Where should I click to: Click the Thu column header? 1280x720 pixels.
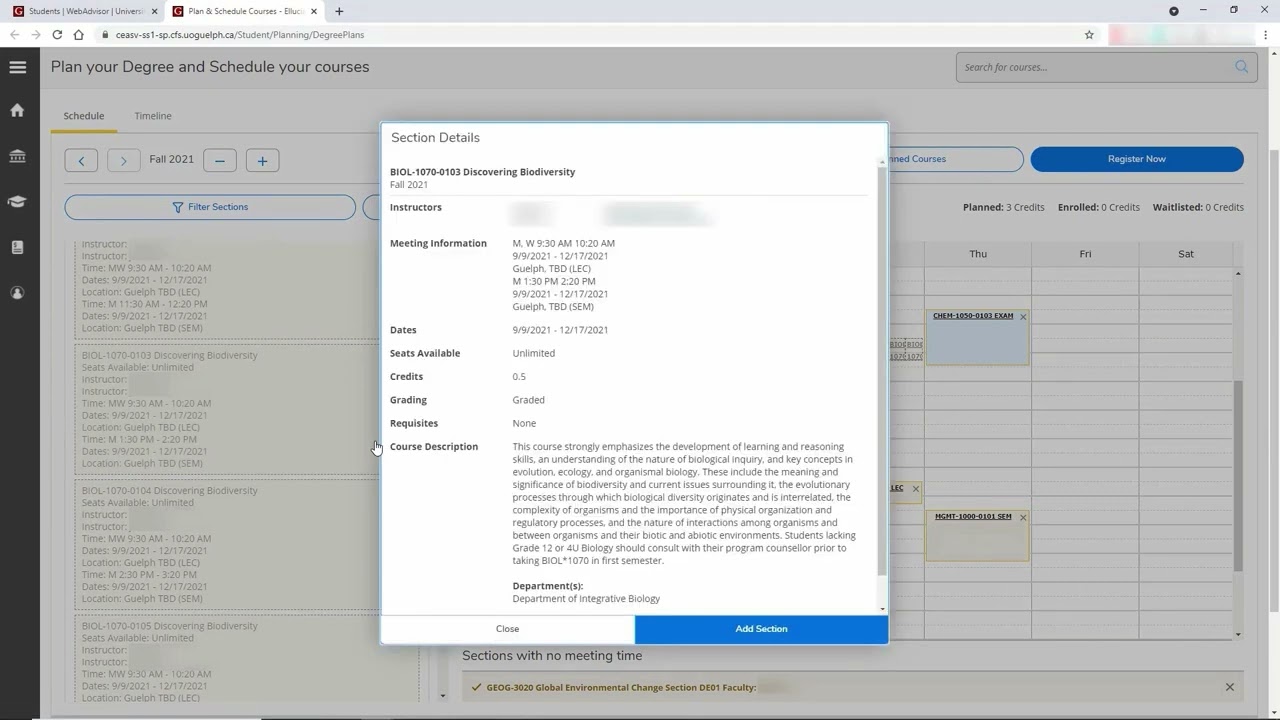pos(978,254)
